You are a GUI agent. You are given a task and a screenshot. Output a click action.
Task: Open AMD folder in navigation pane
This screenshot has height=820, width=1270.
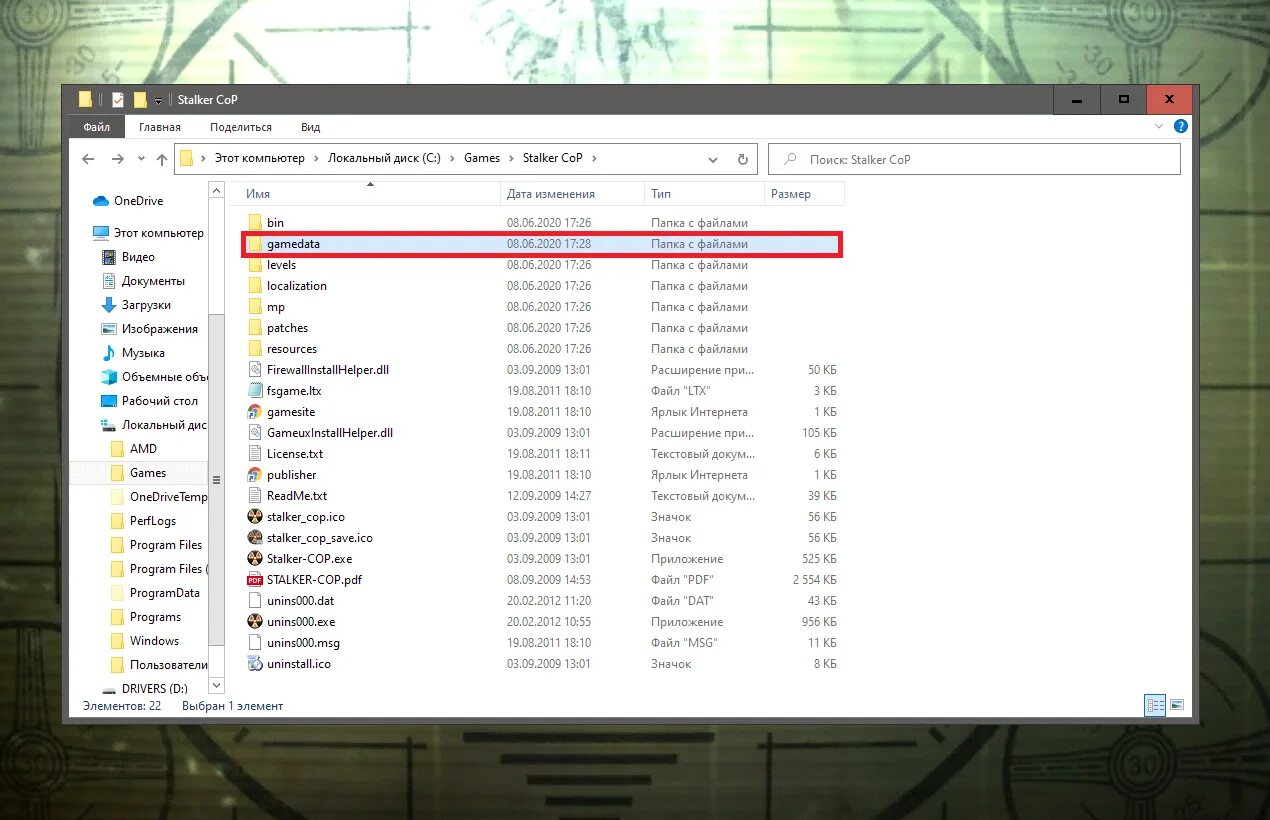[134, 449]
